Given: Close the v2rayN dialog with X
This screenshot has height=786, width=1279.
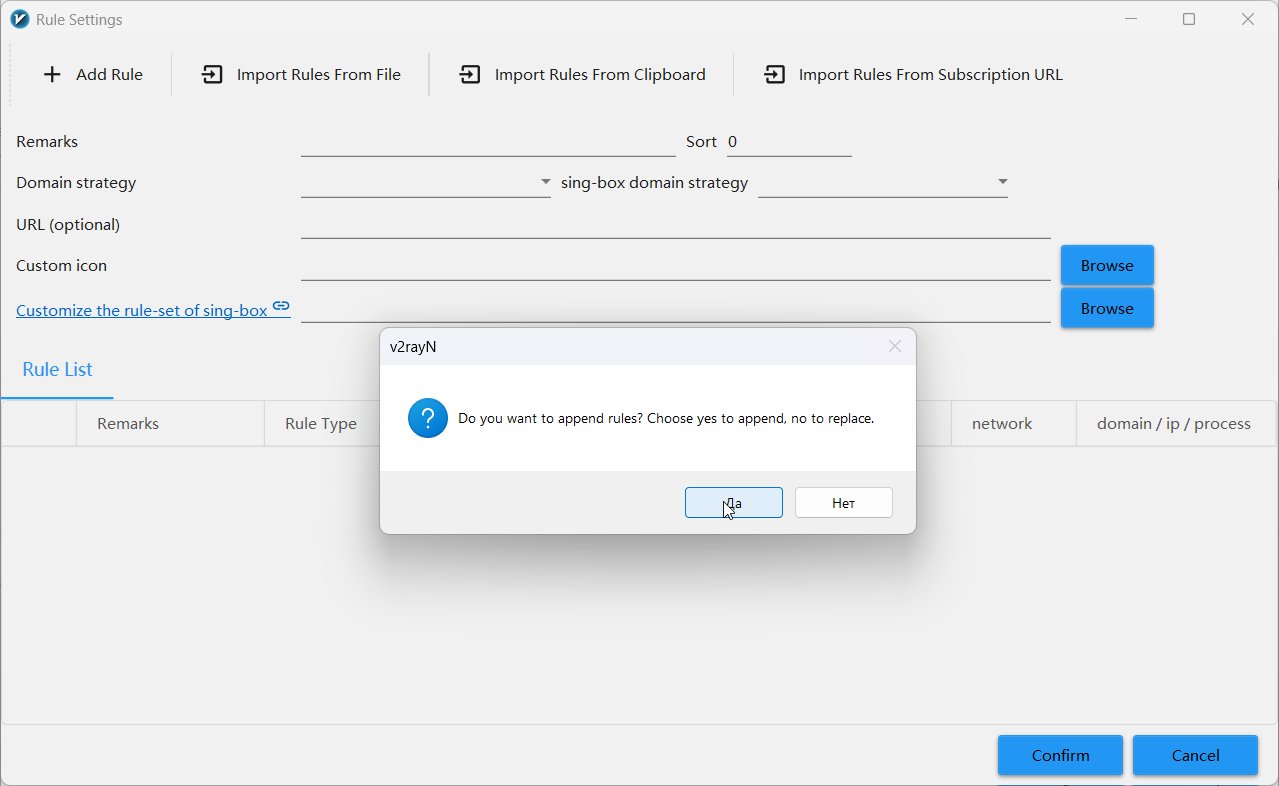Looking at the screenshot, I should [895, 346].
